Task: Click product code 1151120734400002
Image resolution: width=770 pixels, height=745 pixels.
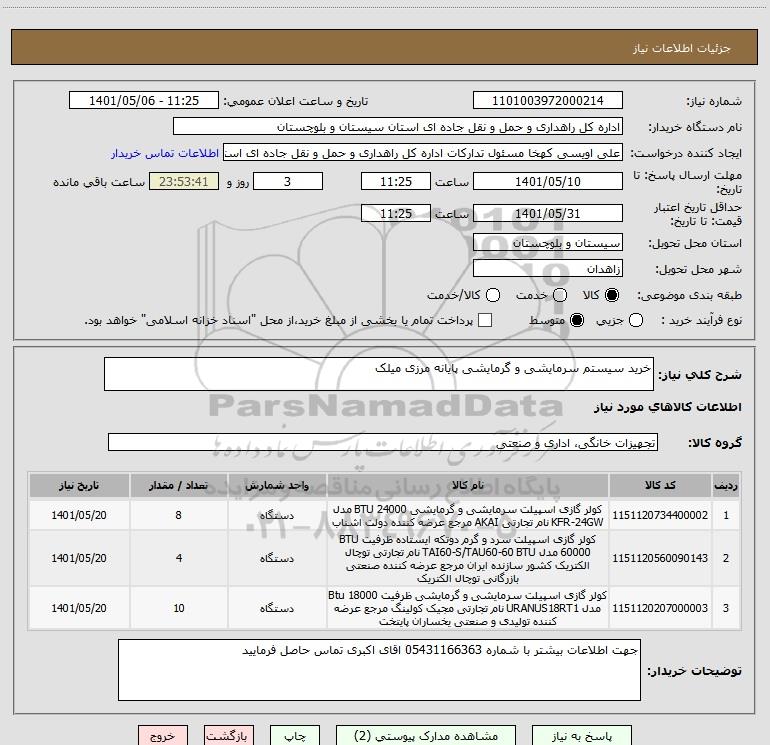Action: click(x=660, y=515)
